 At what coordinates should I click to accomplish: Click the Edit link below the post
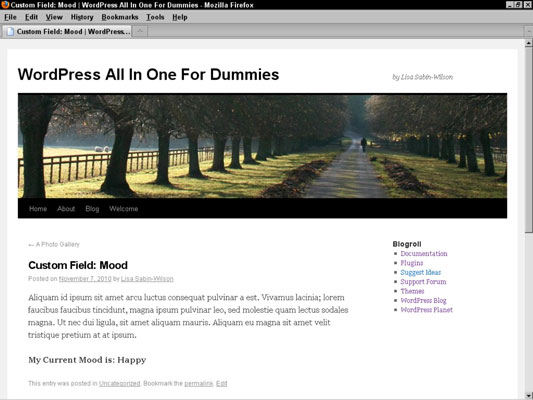pyautogui.click(x=222, y=383)
